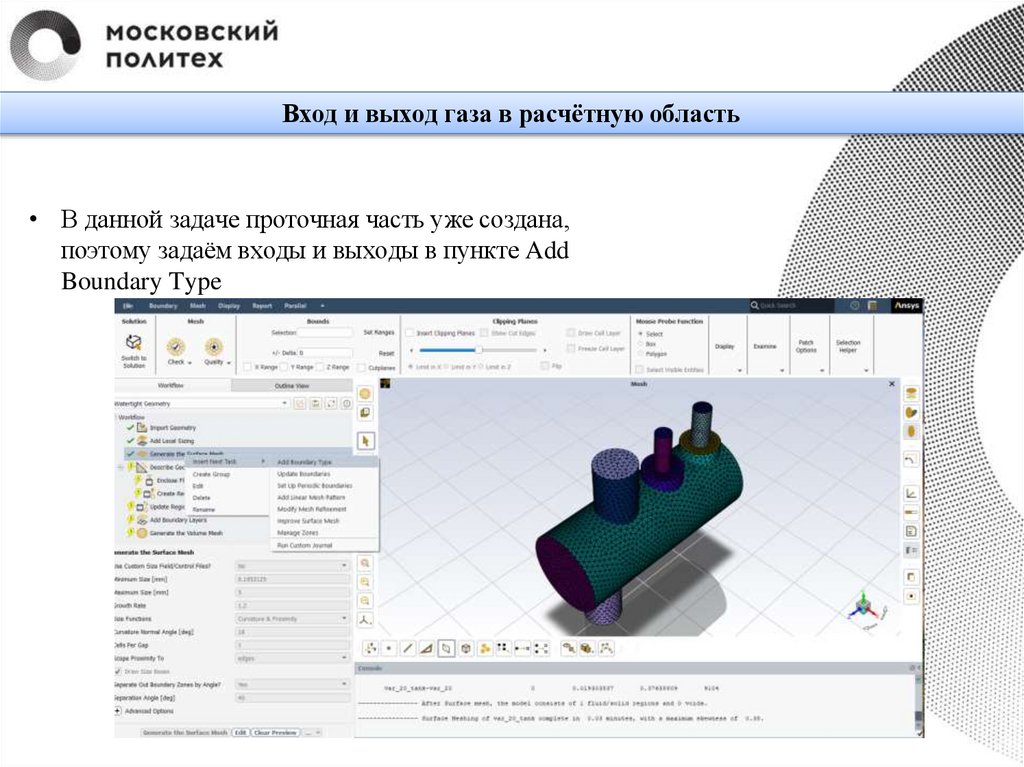Choose Add Boundary Type from submenu
This screenshot has width=1024, height=767.
tap(325, 462)
